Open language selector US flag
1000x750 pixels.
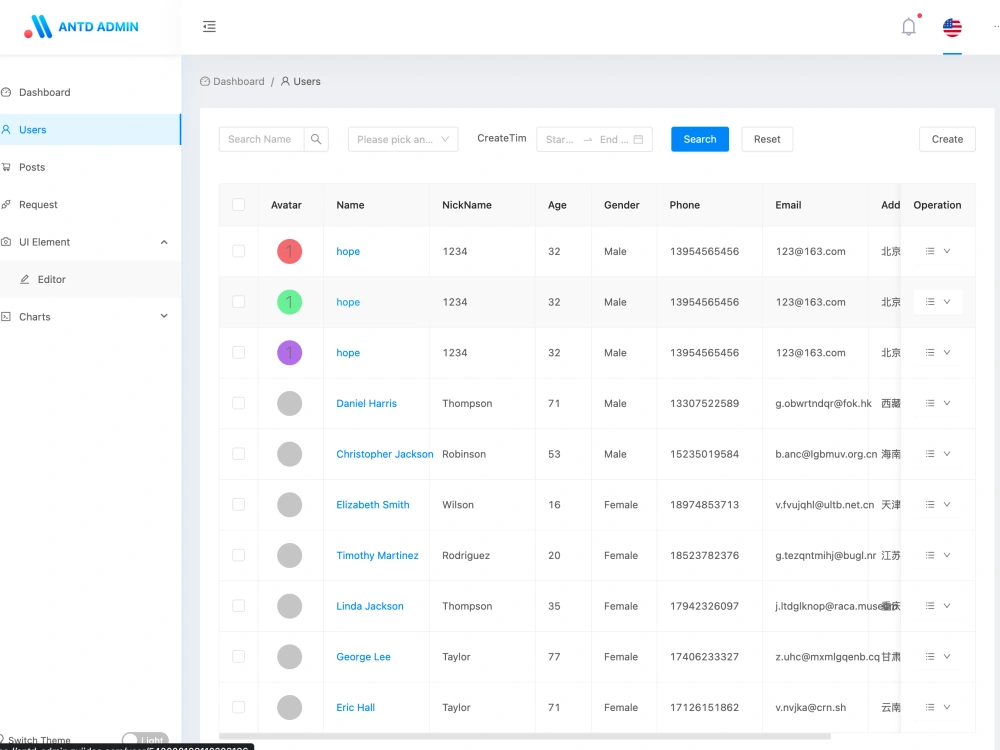click(x=952, y=27)
